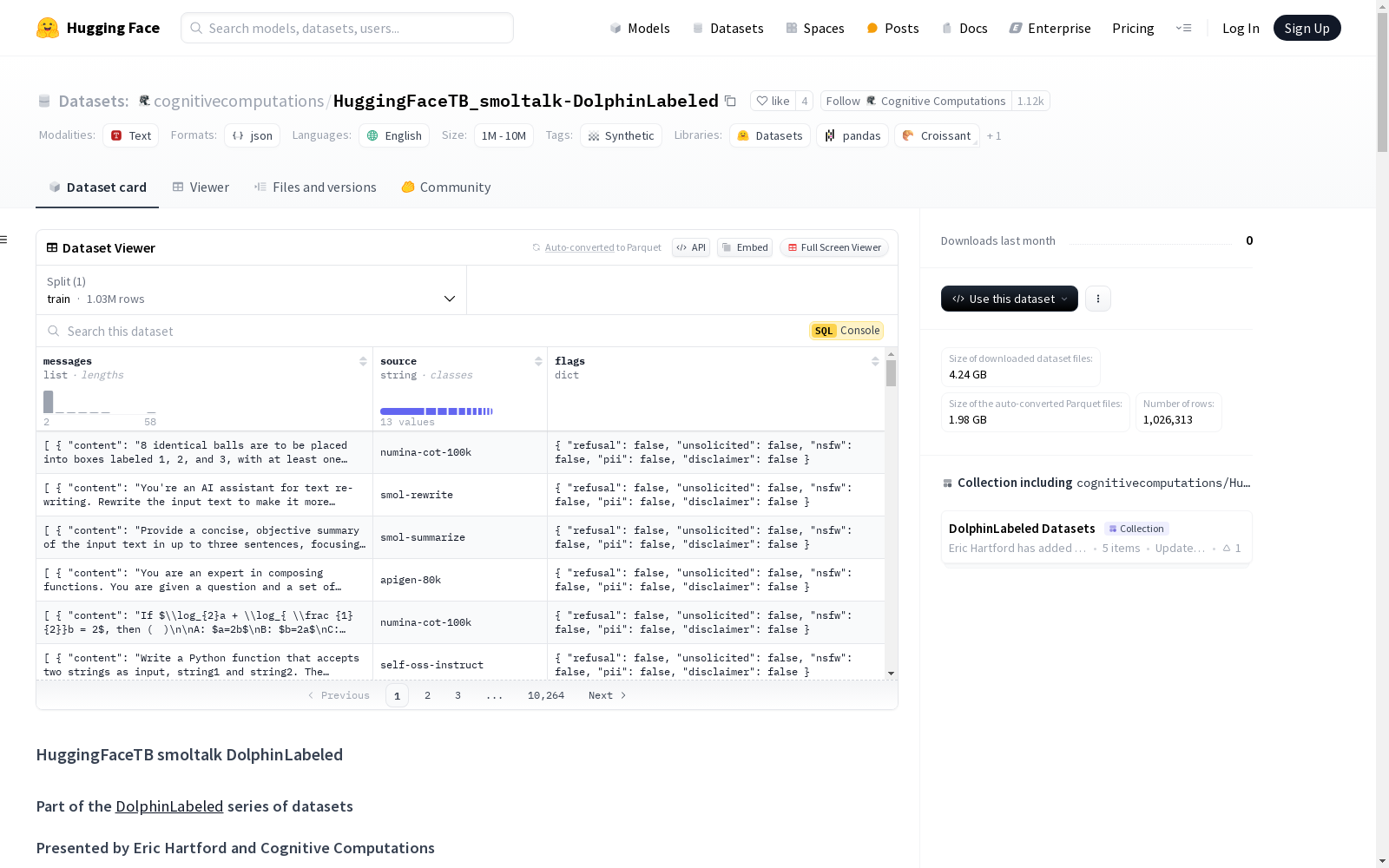Screen dimensions: 1389x868
Task: Switch to the Viewer tab
Action: (201, 187)
